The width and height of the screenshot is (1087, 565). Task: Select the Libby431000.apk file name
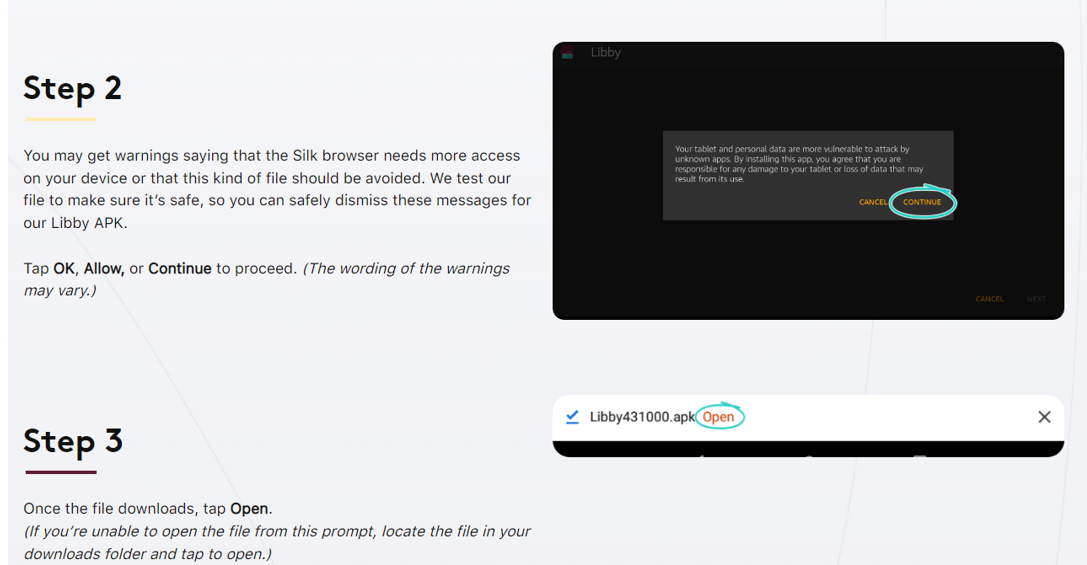[x=641, y=417]
